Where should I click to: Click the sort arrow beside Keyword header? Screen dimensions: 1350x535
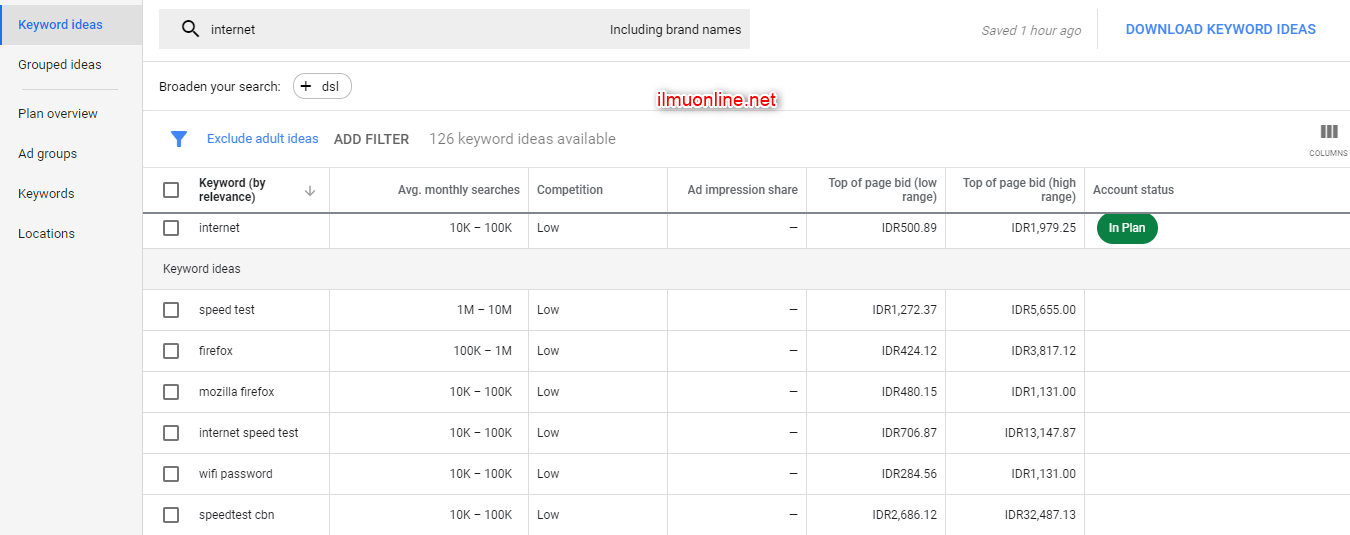click(x=310, y=191)
